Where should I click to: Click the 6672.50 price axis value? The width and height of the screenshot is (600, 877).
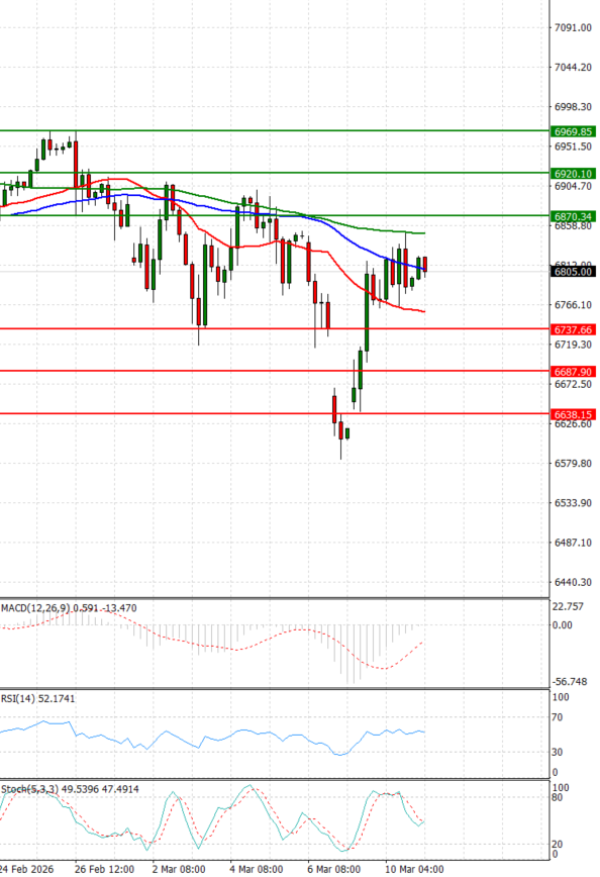click(573, 384)
